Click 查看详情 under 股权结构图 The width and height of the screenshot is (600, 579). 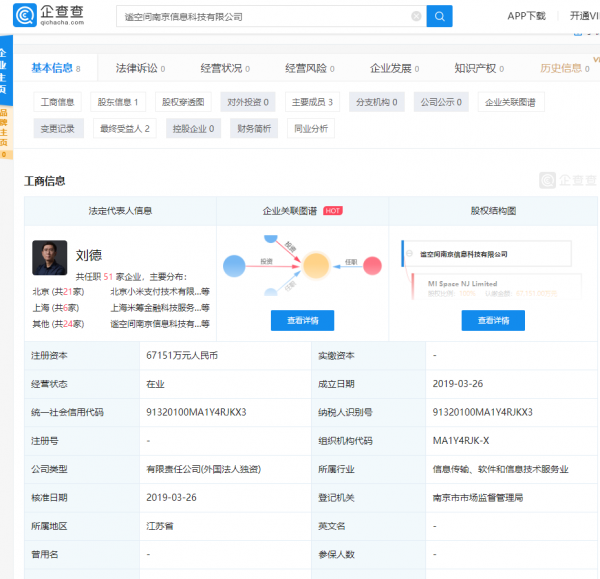click(x=493, y=320)
